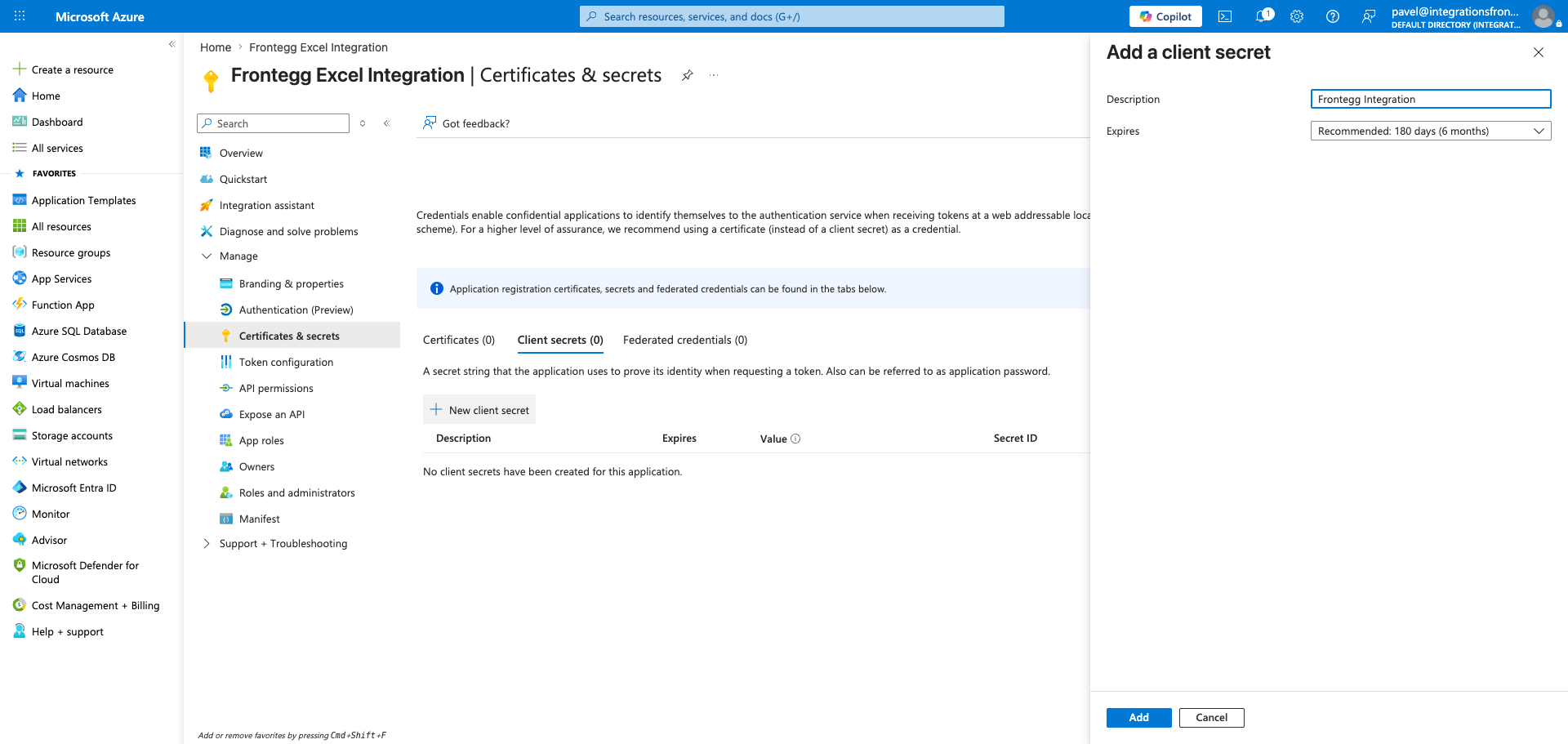The height and width of the screenshot is (744, 1568).
Task: Open Cloud Shell from the top bar
Action: (x=1225, y=16)
